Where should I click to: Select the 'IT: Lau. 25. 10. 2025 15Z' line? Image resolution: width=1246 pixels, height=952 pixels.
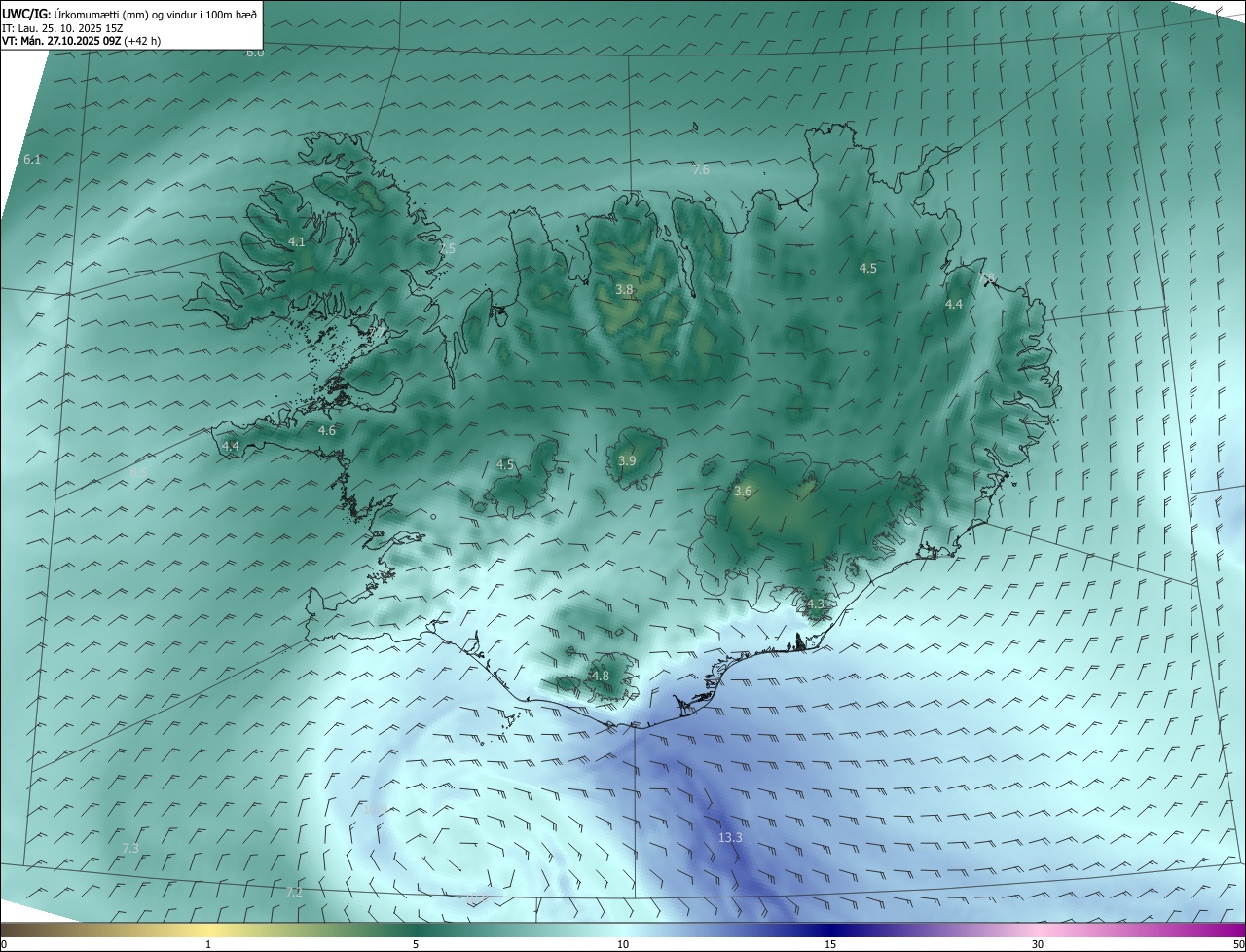tap(62, 28)
